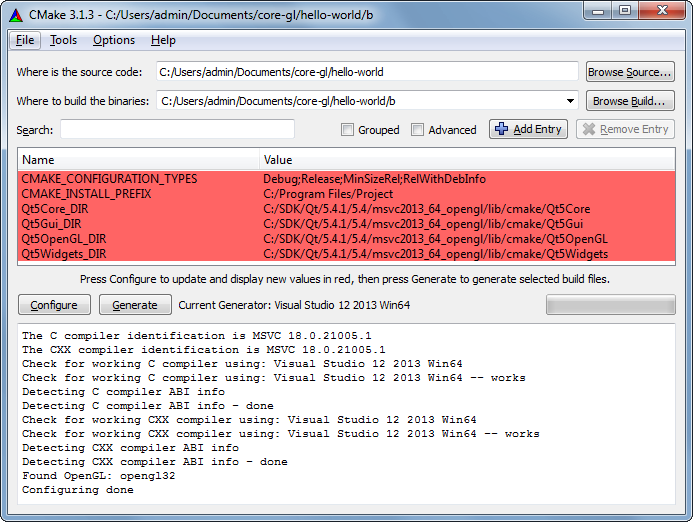
Task: Click the Name column header
Action: click(138, 160)
